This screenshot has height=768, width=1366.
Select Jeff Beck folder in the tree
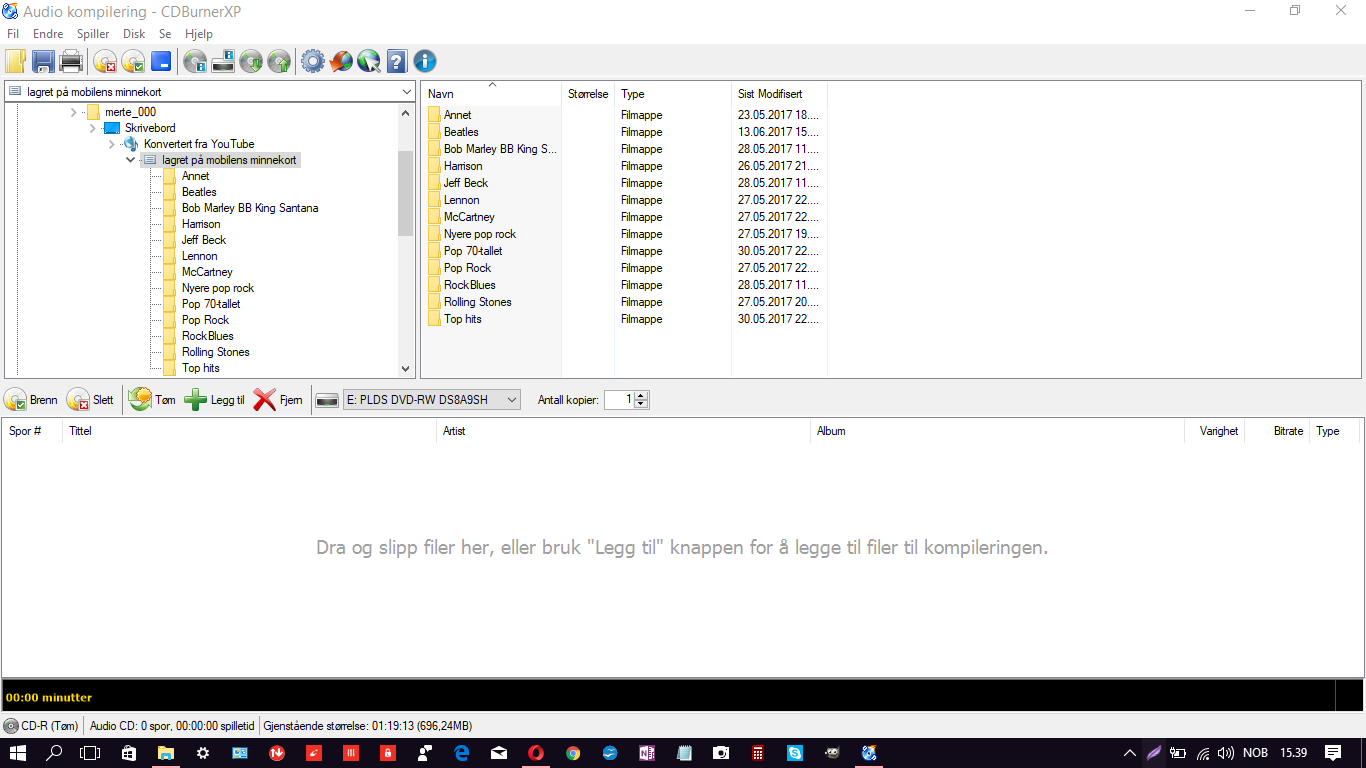(204, 240)
